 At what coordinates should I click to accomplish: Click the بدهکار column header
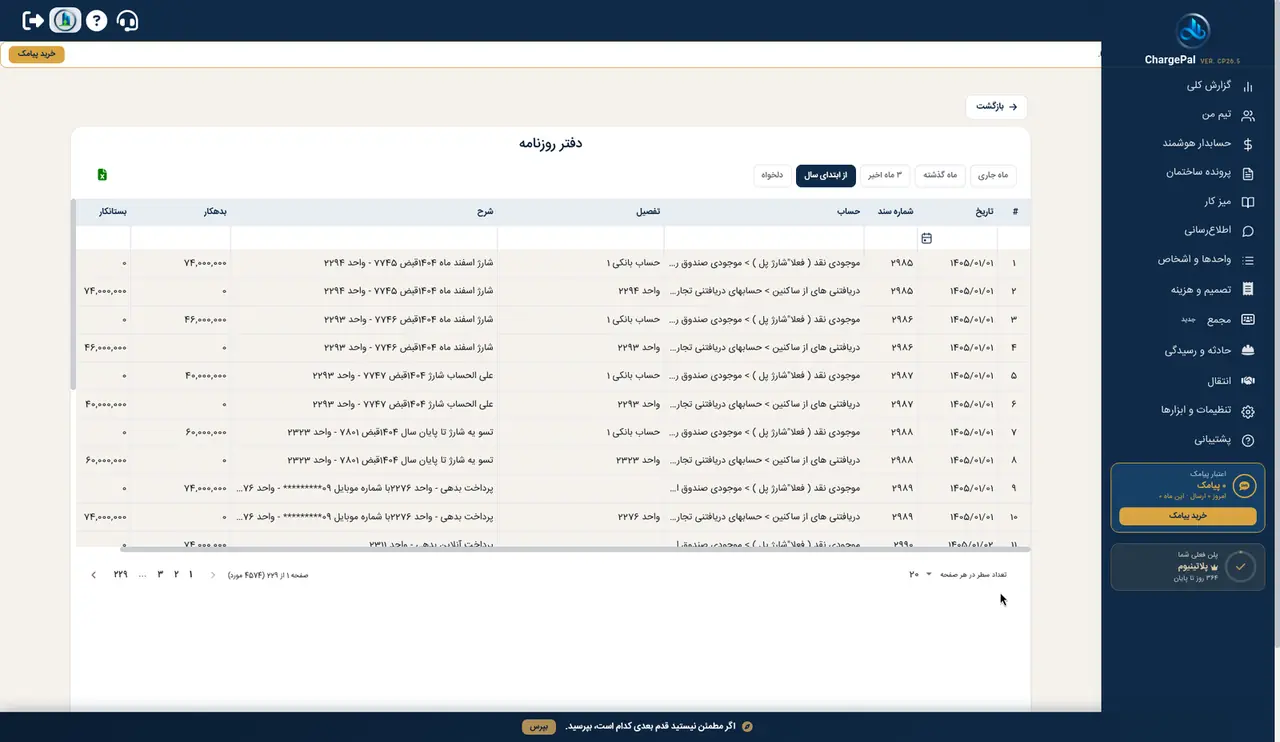(216, 212)
